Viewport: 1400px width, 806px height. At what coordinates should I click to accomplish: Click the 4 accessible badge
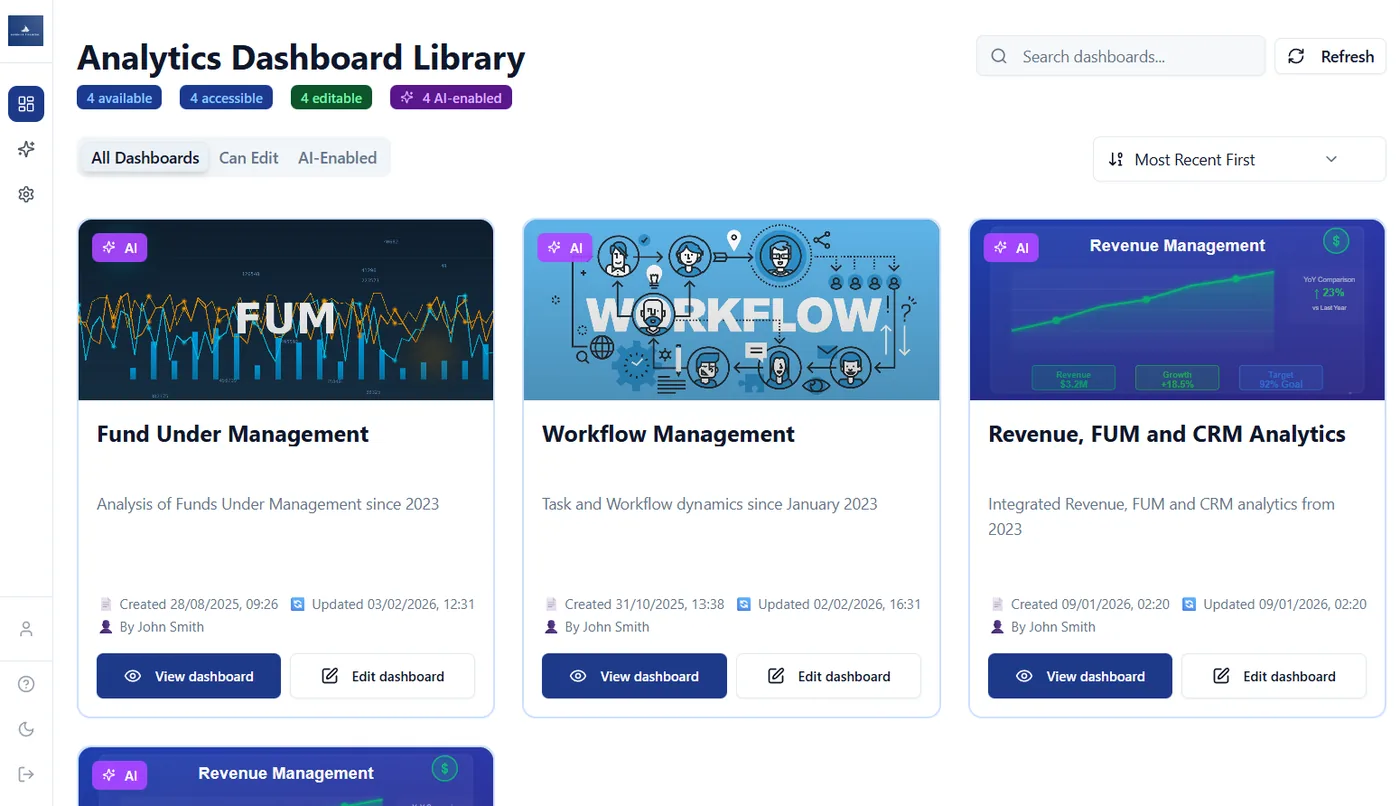[226, 98]
